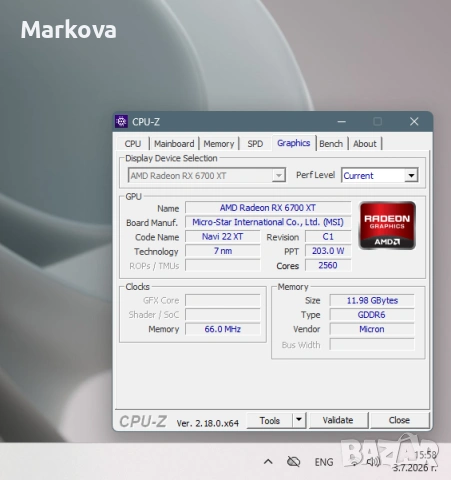Click the ENG language indicator
This screenshot has width=451, height=480.
[x=324, y=462]
